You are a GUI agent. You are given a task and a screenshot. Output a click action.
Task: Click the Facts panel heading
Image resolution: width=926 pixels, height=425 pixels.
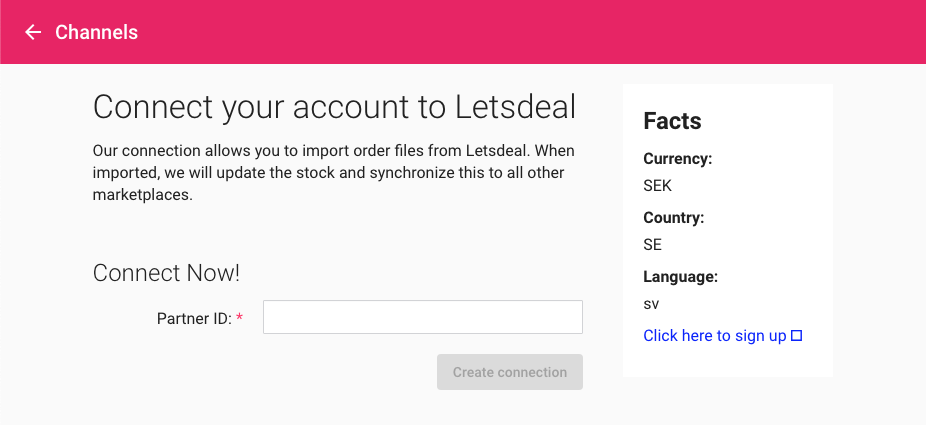click(x=672, y=121)
